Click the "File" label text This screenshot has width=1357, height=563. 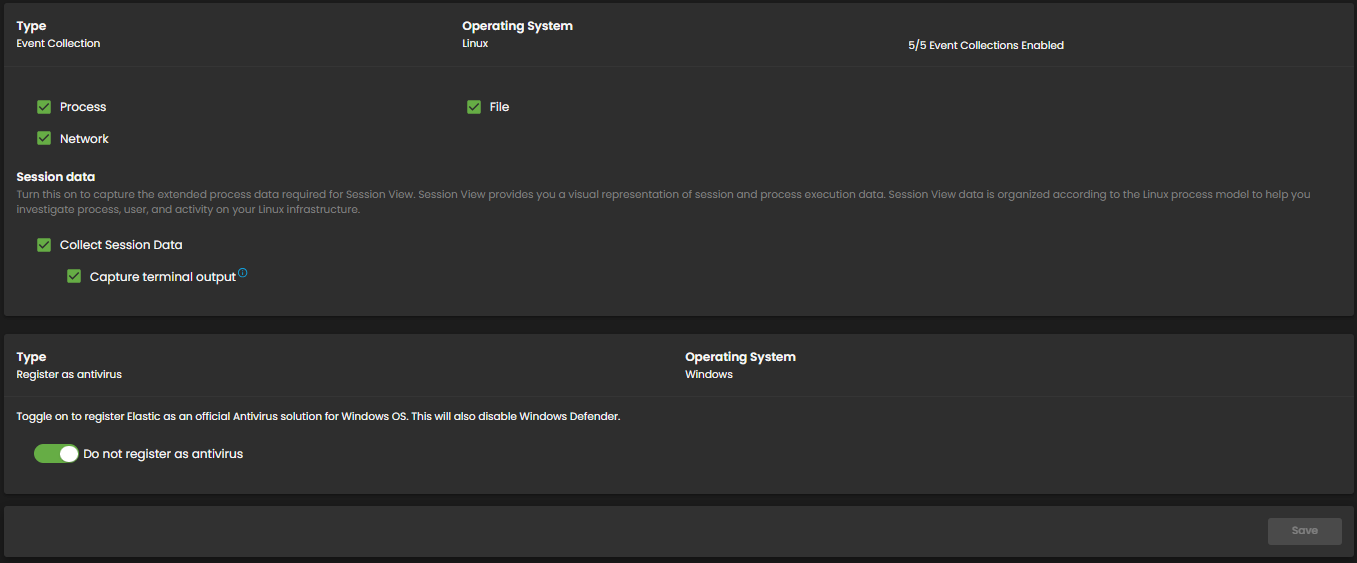click(x=499, y=107)
